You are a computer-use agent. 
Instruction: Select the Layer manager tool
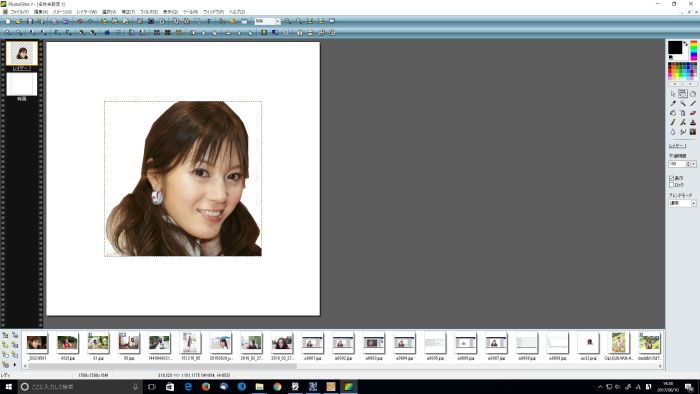click(683, 94)
